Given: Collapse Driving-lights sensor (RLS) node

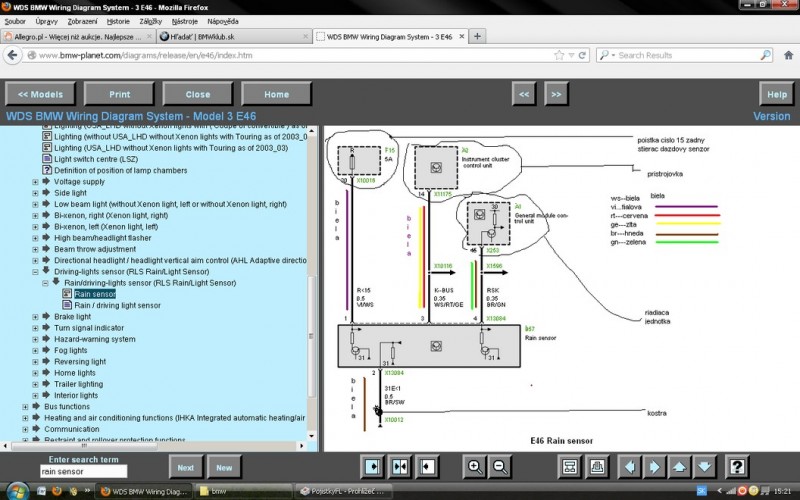Looking at the screenshot, I should (35, 271).
